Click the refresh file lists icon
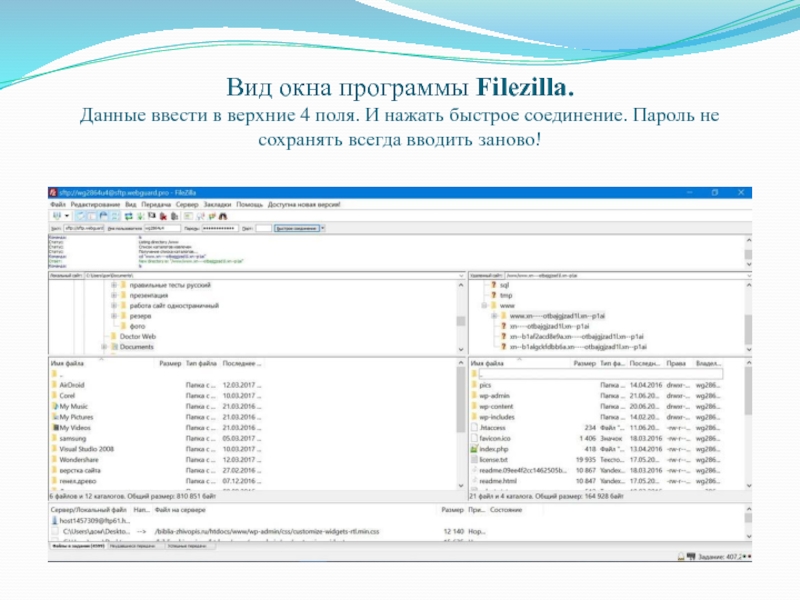 tap(129, 216)
